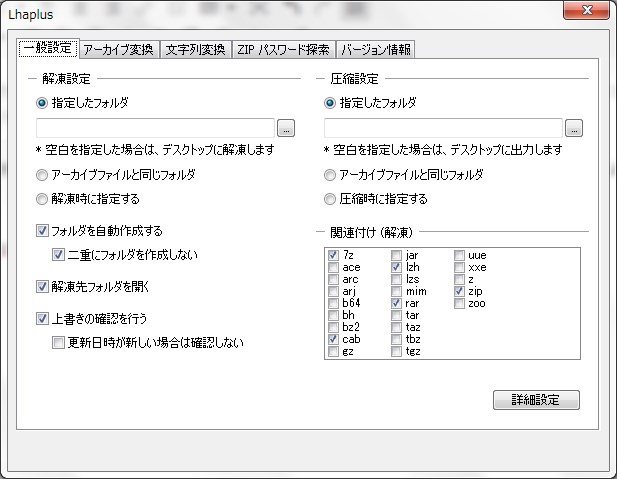Uncheck cab file association
This screenshot has height=479, width=617.
[x=333, y=339]
